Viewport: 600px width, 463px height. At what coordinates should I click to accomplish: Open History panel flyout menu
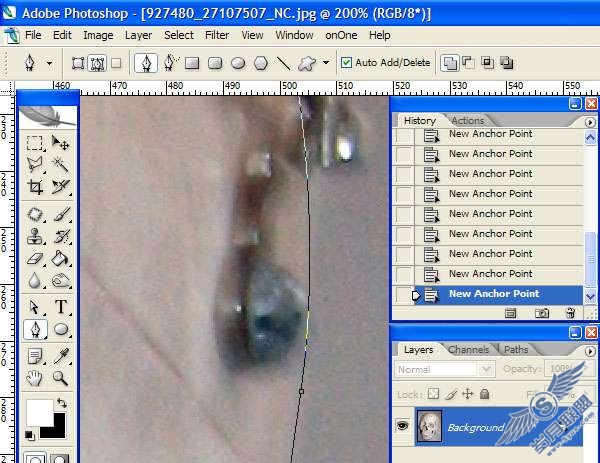tap(590, 122)
